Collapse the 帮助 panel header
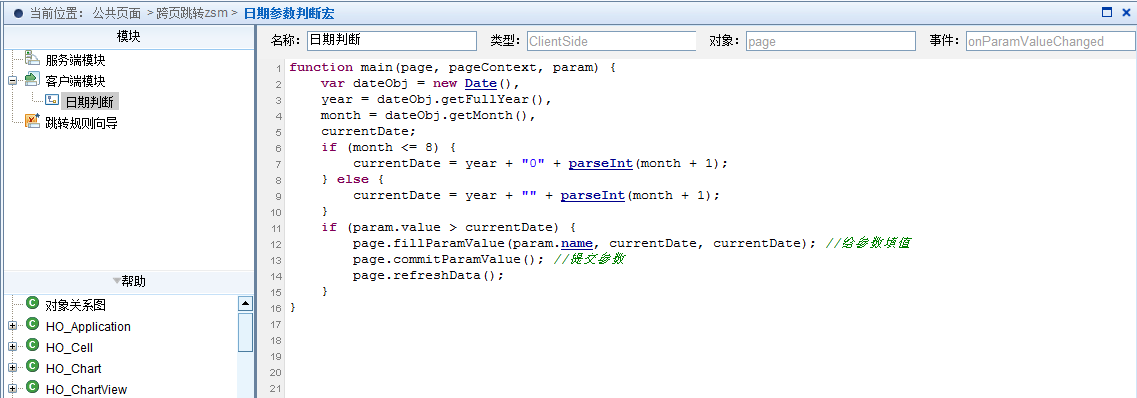 [128, 281]
